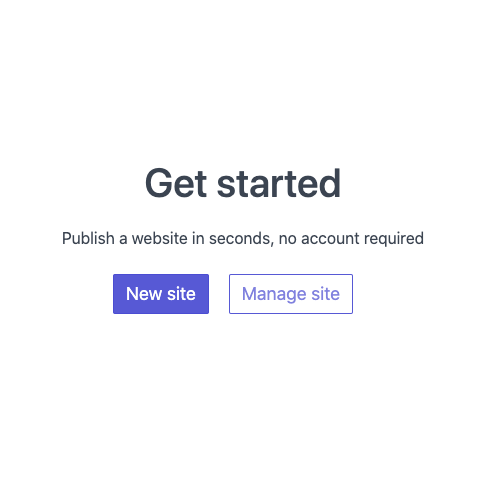Activate the solid indigo New site button
Image resolution: width=480 pixels, height=480 pixels.
click(161, 294)
